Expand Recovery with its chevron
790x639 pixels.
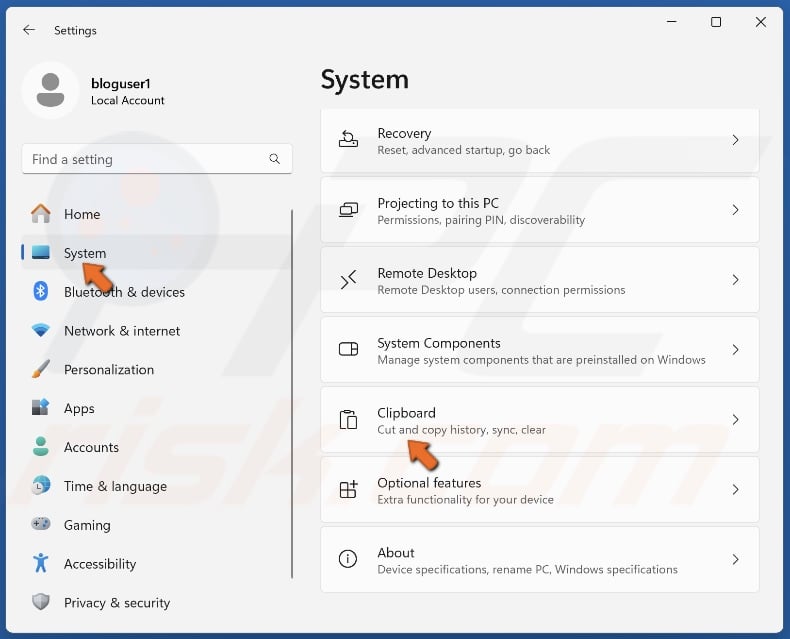pyautogui.click(x=736, y=140)
